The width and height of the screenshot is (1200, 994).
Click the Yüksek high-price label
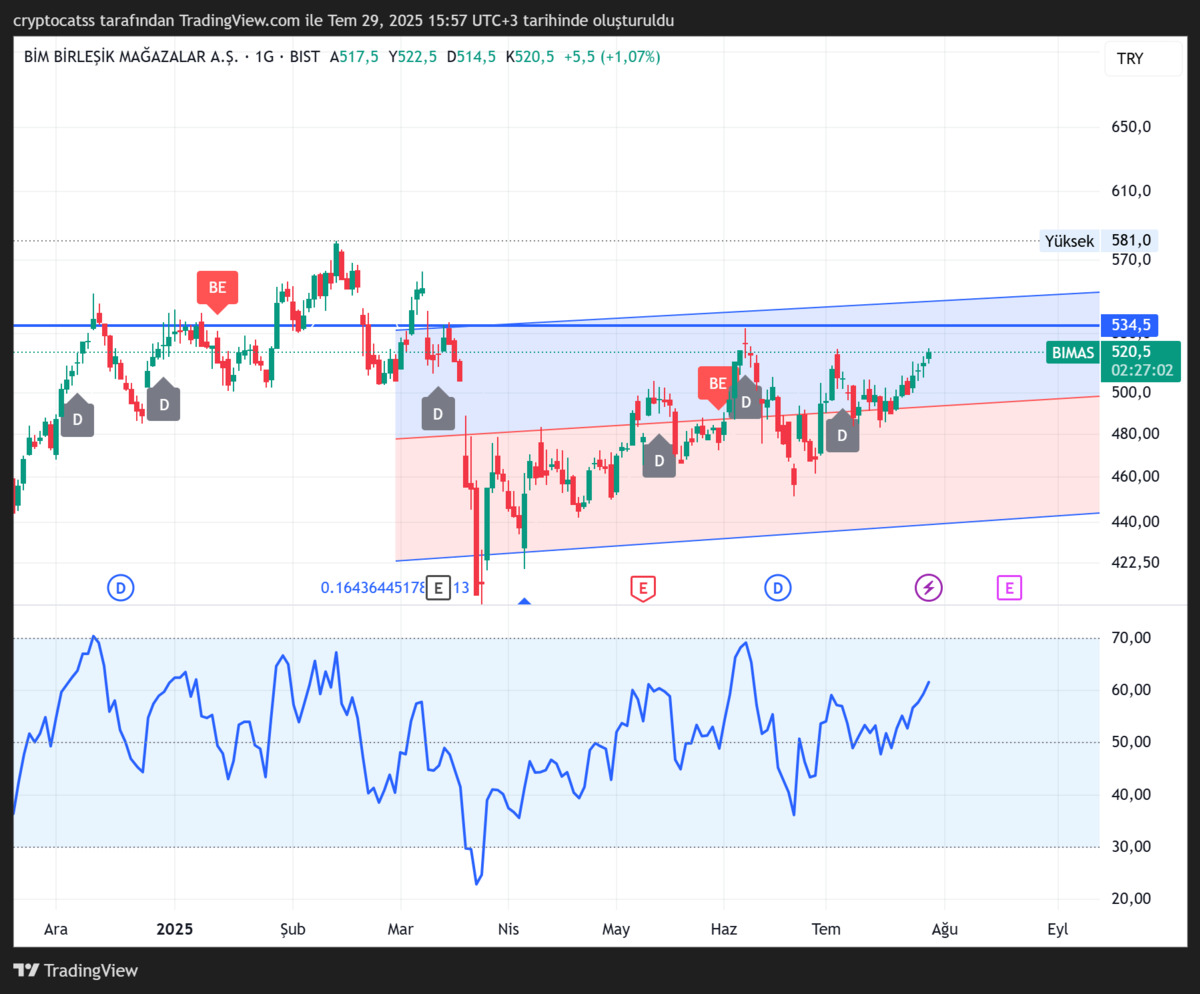tap(1069, 241)
